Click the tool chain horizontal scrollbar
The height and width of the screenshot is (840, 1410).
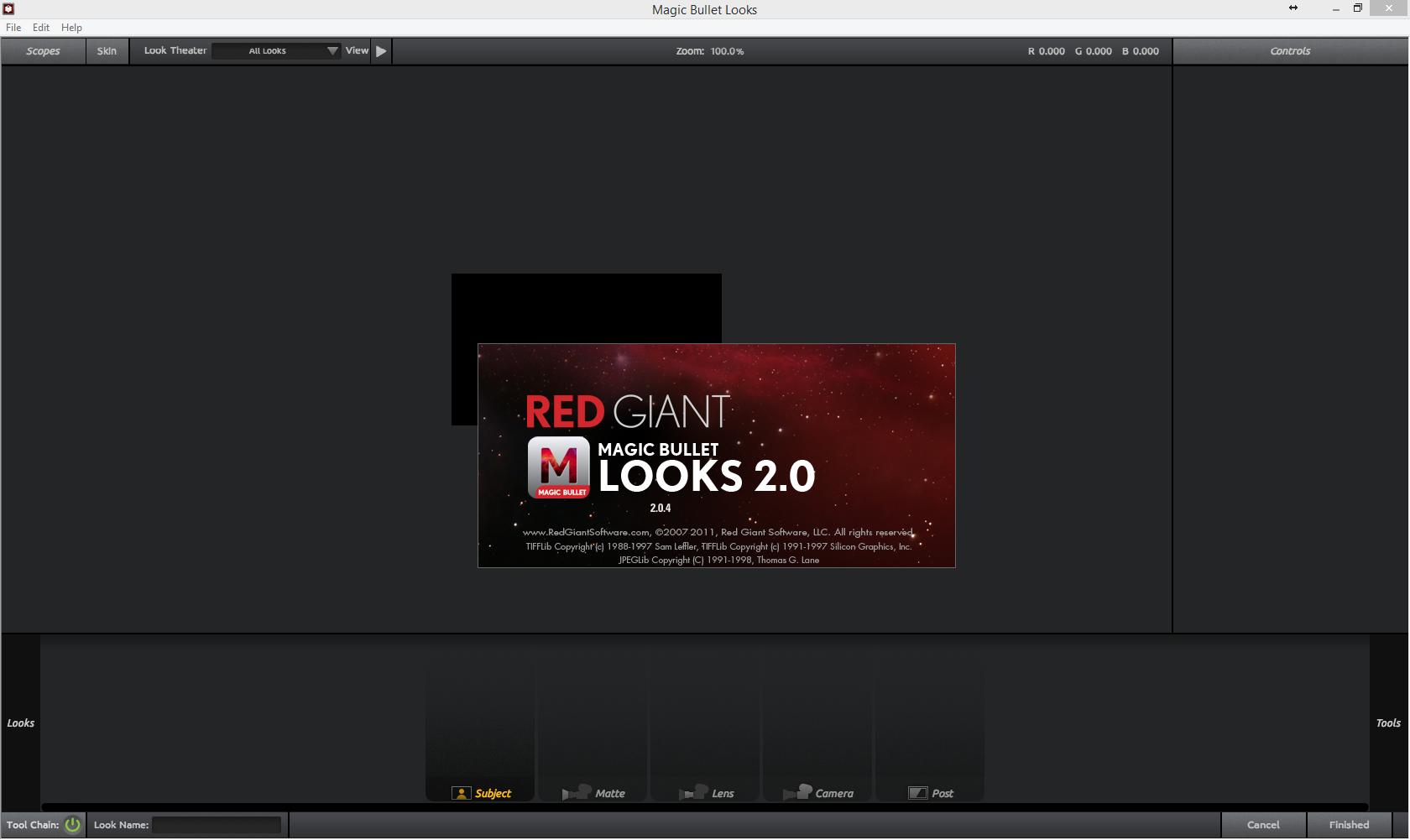pyautogui.click(x=705, y=806)
